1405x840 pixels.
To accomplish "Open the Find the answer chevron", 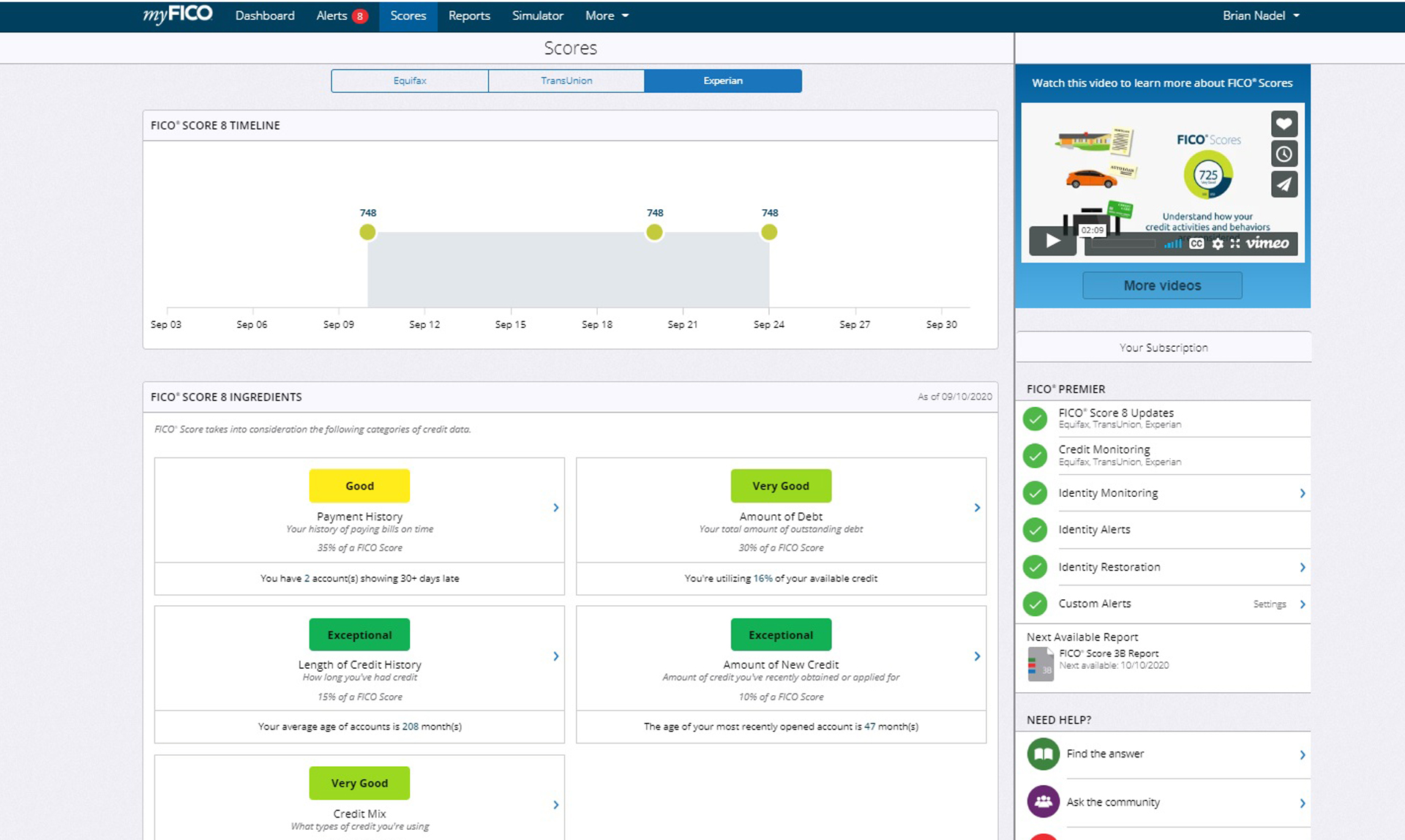I will 1303,754.
